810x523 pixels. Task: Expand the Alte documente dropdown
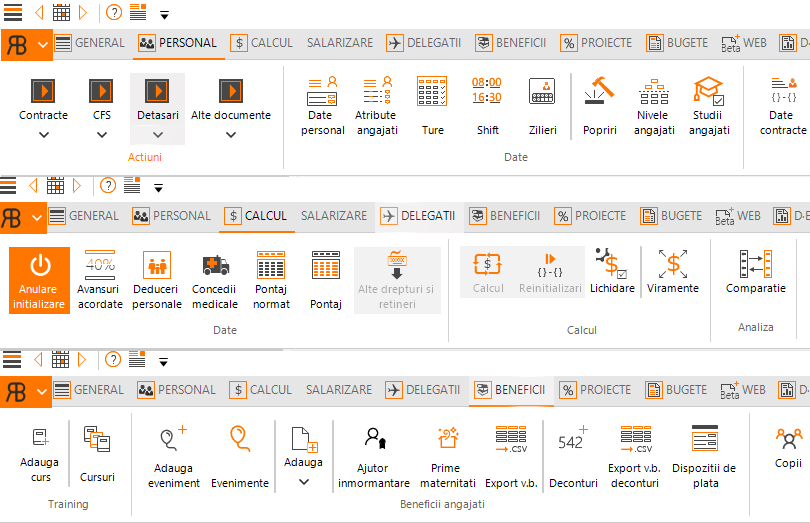click(x=231, y=135)
